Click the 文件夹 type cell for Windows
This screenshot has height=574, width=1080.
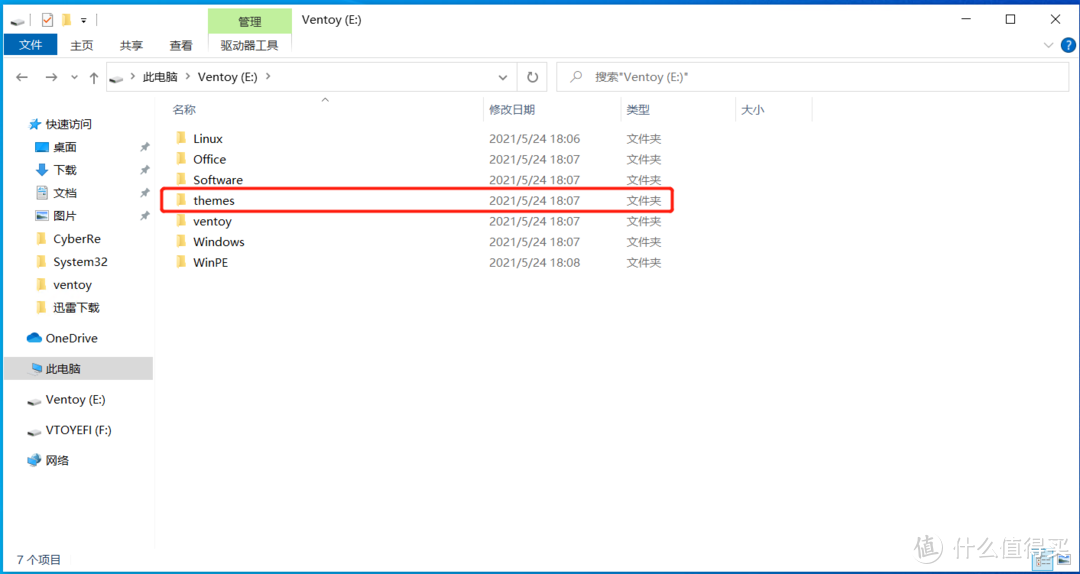(x=643, y=242)
